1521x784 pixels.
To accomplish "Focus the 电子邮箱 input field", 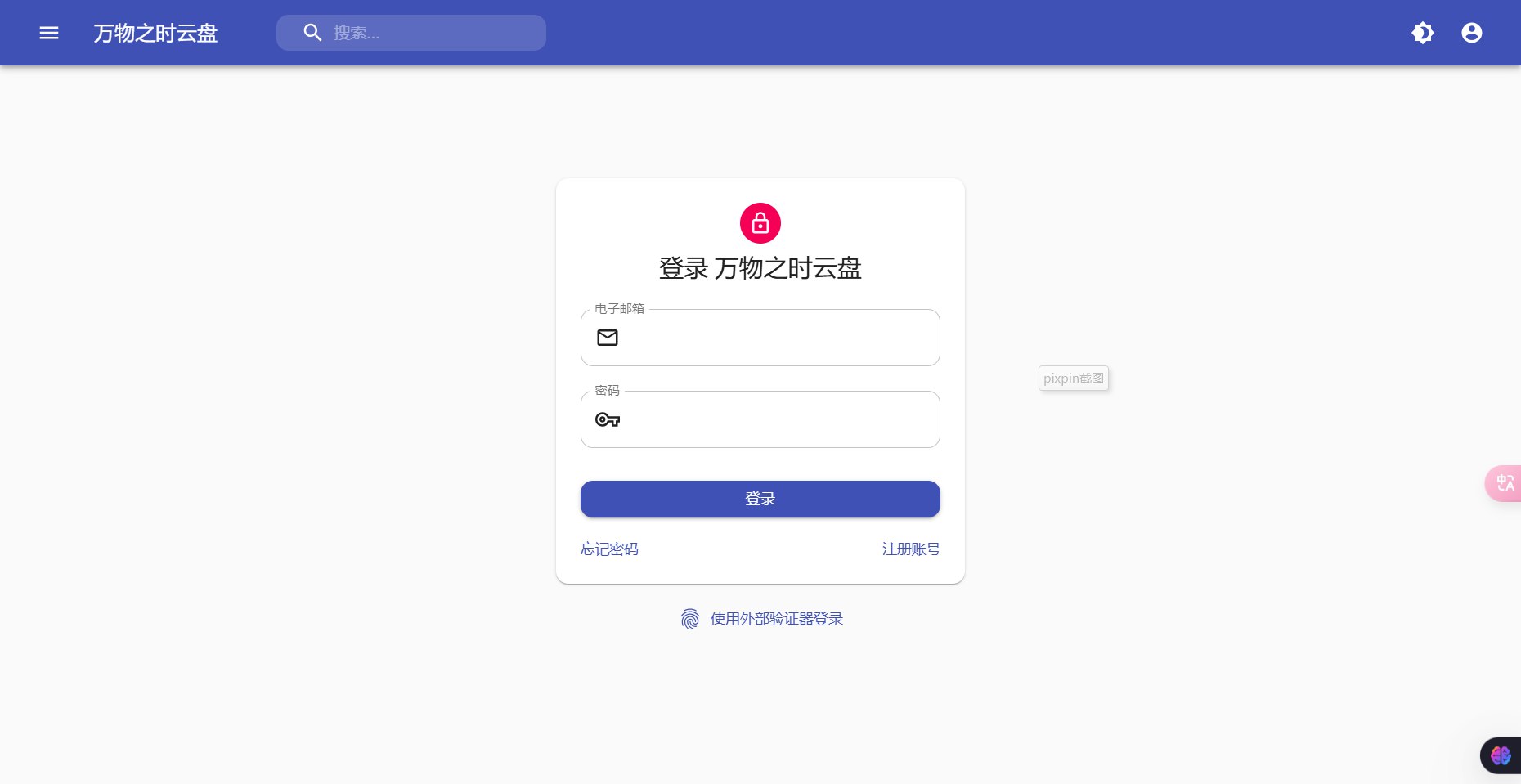I will [x=760, y=338].
